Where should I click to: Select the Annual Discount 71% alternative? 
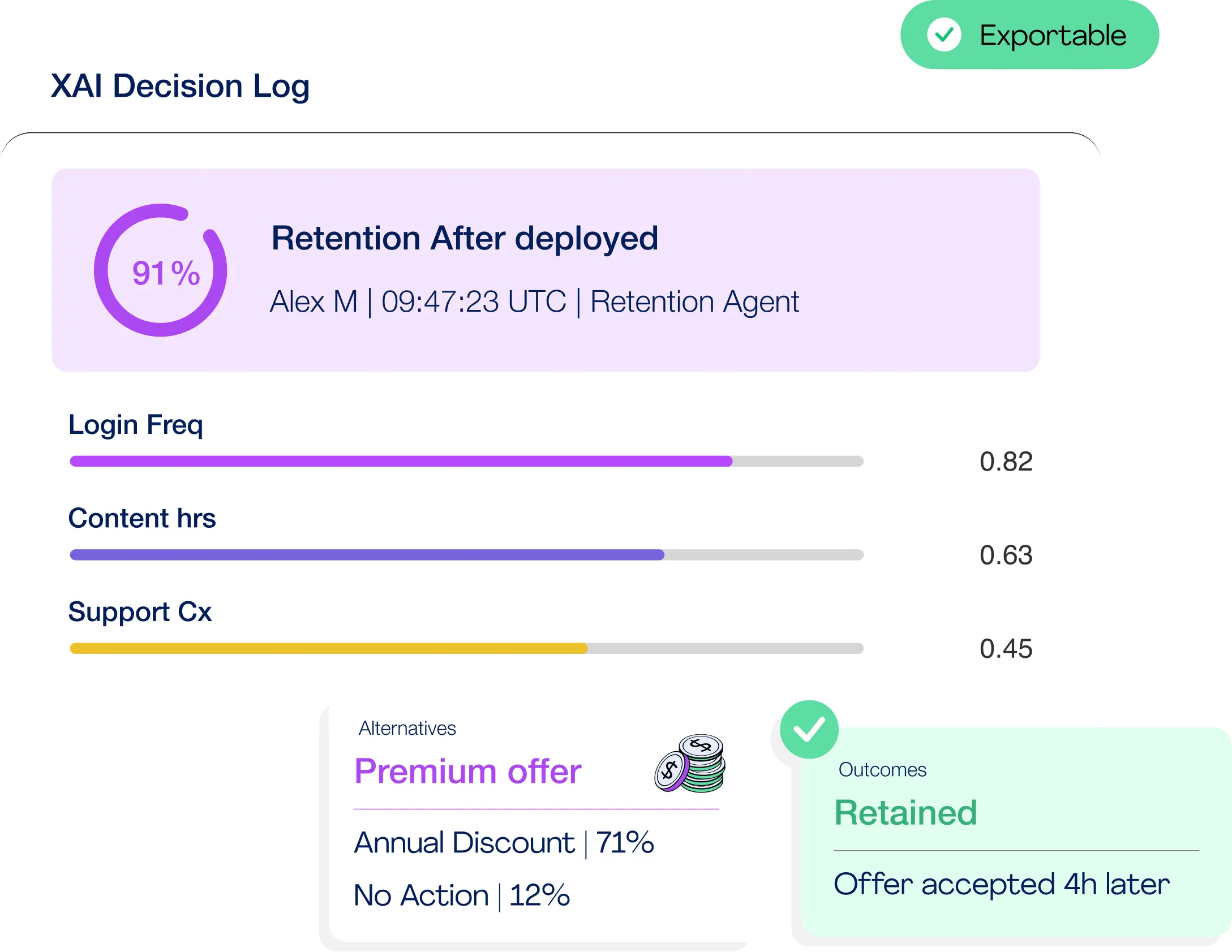pos(504,842)
